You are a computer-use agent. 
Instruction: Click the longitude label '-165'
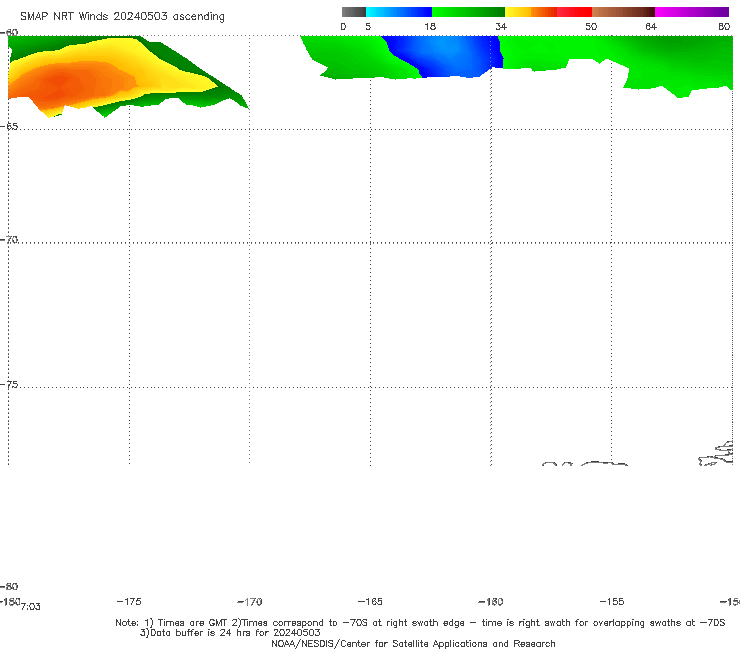(x=370, y=602)
